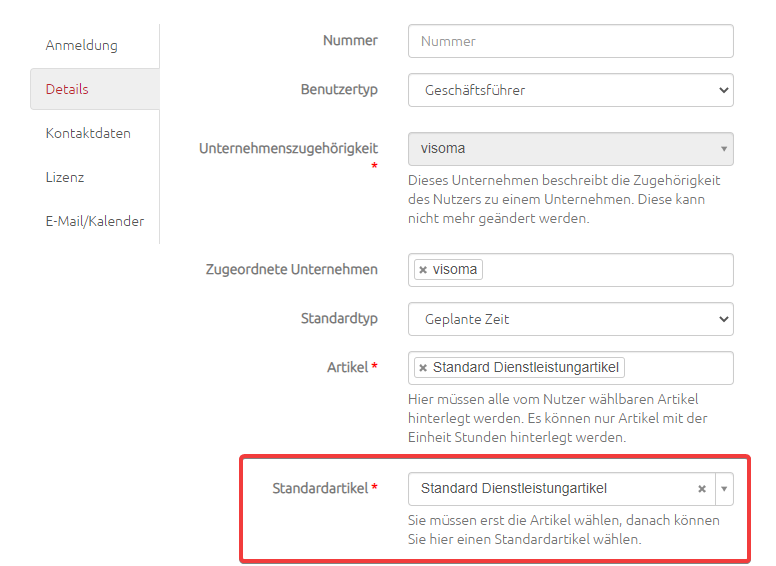Clear the Standardartikel selection with the x

click(x=702, y=489)
